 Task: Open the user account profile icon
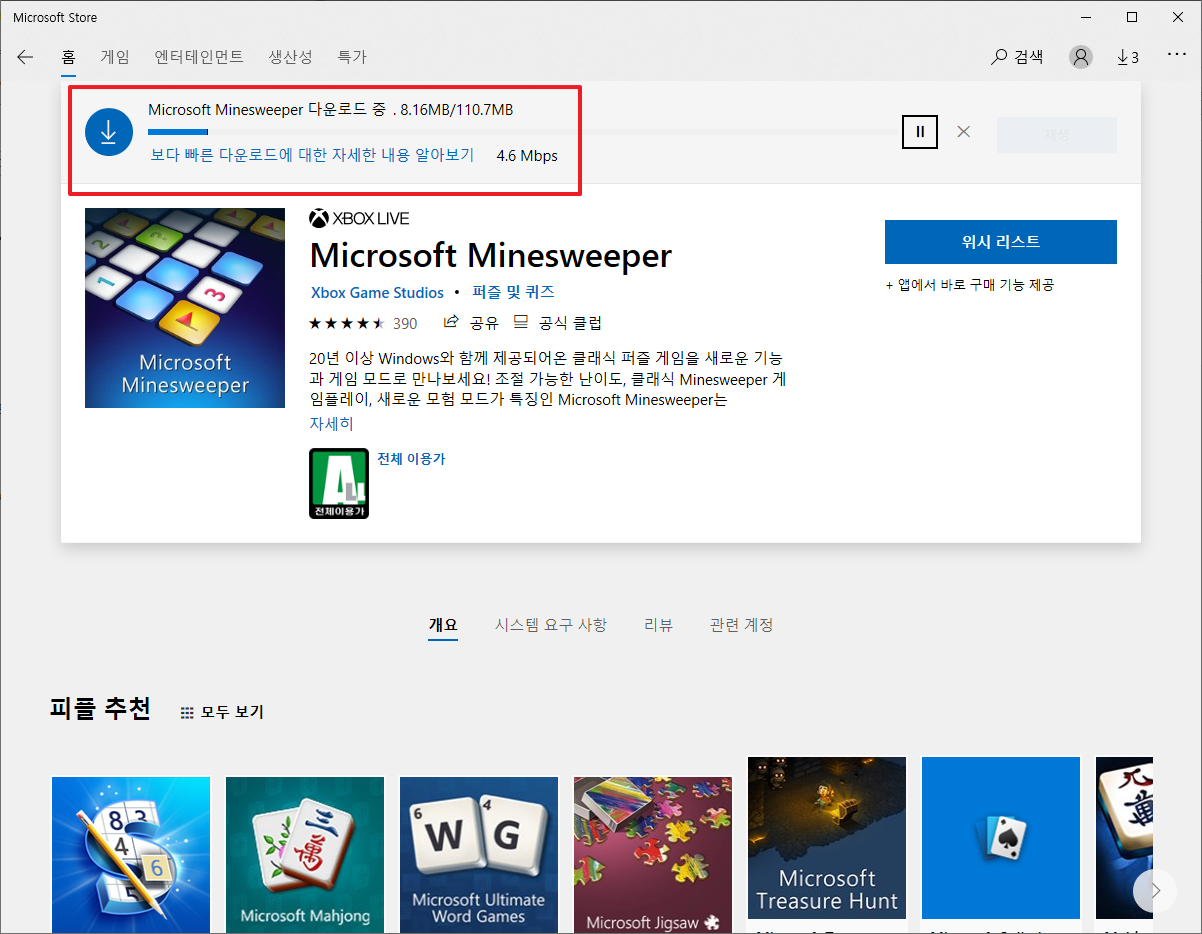tap(1081, 57)
